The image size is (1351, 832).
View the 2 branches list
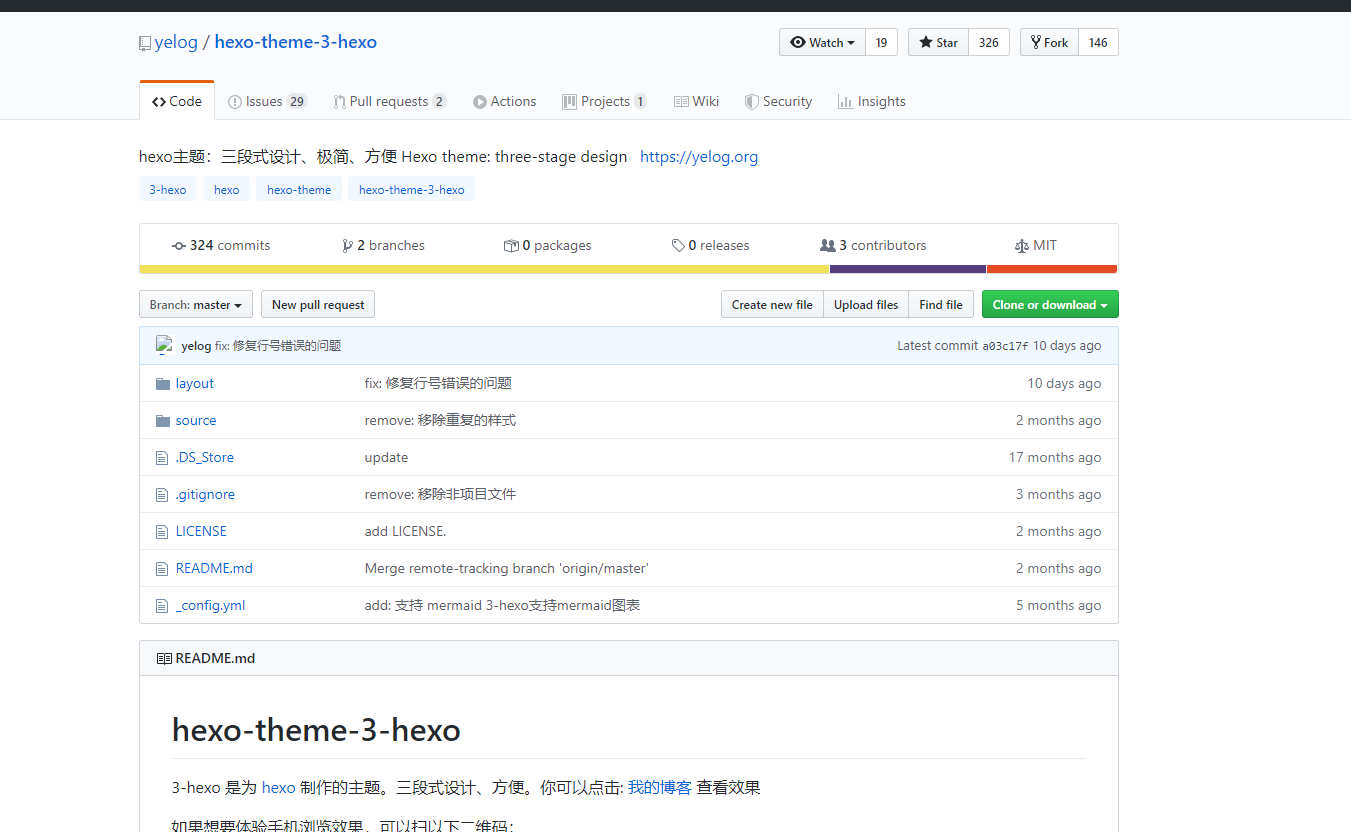pos(383,246)
